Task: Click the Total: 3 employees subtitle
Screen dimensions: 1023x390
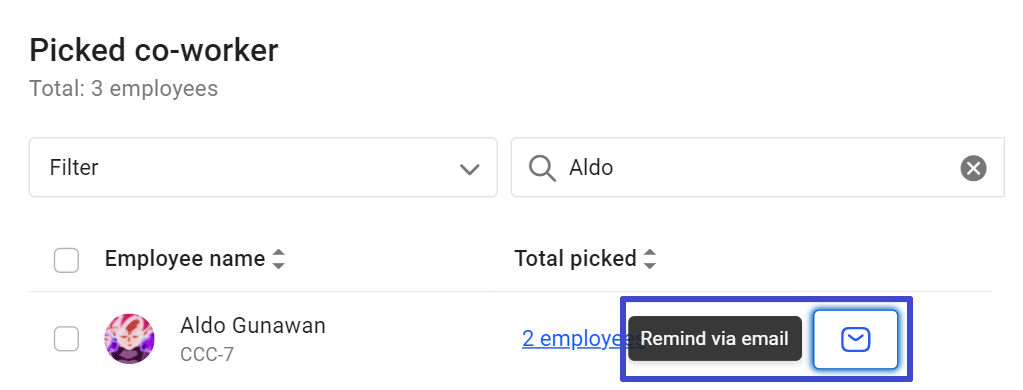Action: coord(123,88)
